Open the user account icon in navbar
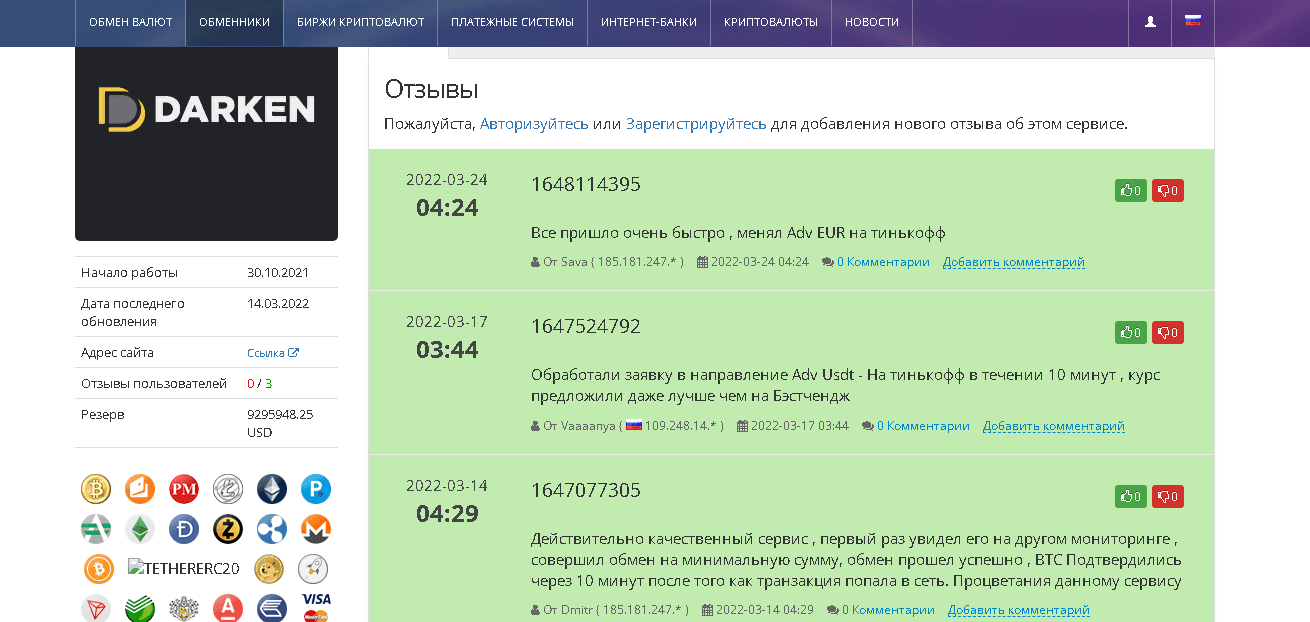Image resolution: width=1310 pixels, height=622 pixels. (1150, 22)
